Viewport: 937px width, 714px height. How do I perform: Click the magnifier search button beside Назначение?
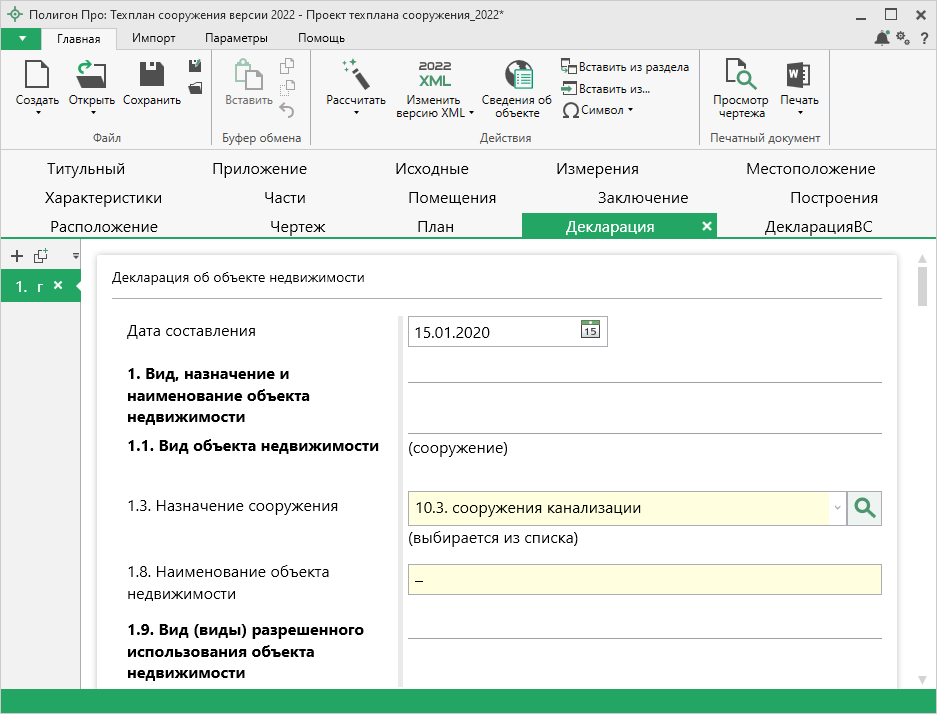tap(864, 508)
